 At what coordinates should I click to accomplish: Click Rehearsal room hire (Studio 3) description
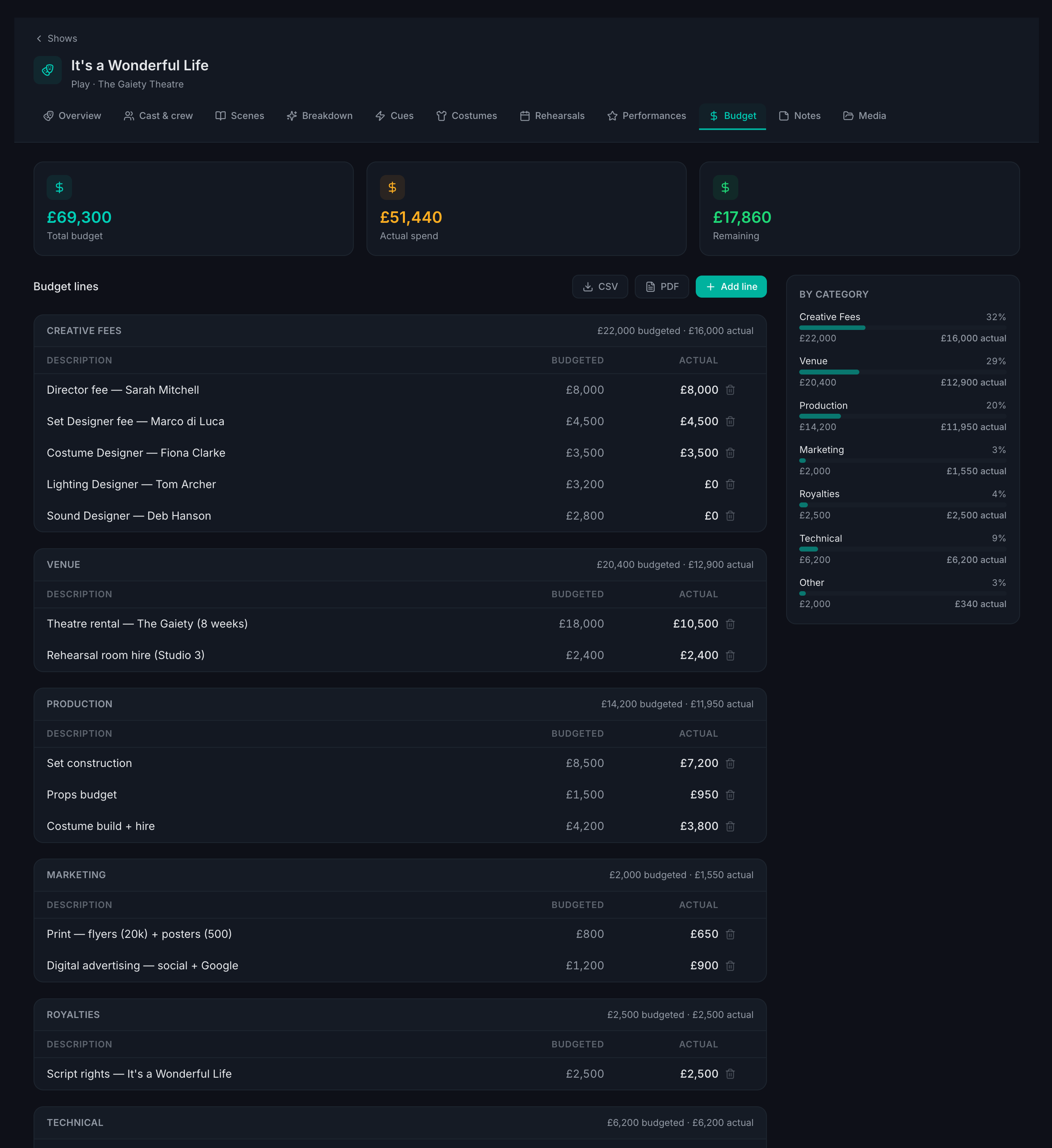[125, 655]
